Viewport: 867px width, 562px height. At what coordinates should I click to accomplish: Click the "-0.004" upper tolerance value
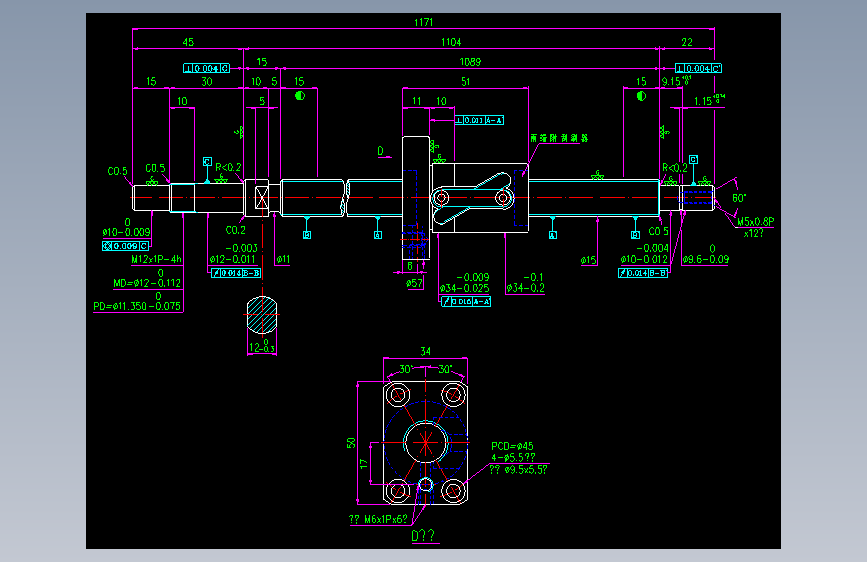pyautogui.click(x=652, y=248)
